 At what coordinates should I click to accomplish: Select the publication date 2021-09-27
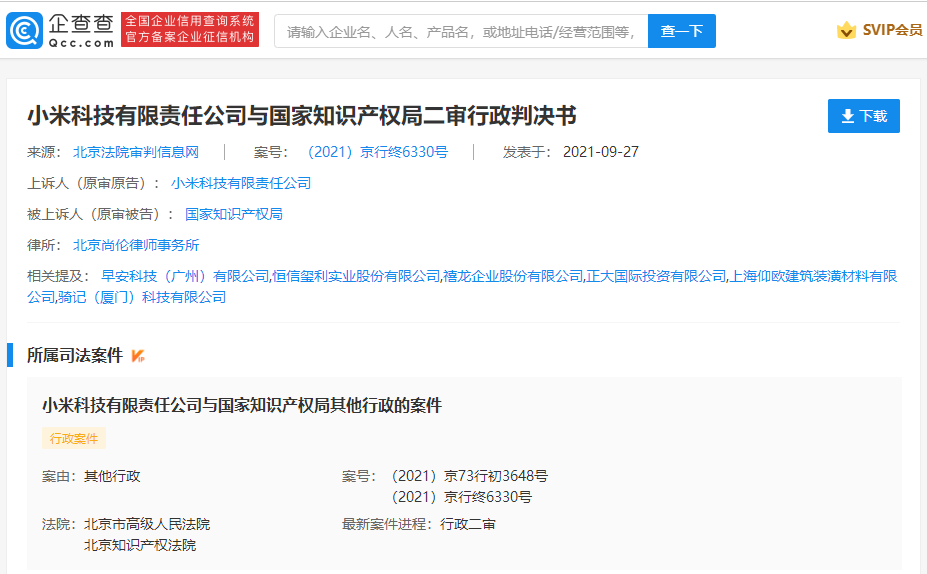pyautogui.click(x=601, y=153)
